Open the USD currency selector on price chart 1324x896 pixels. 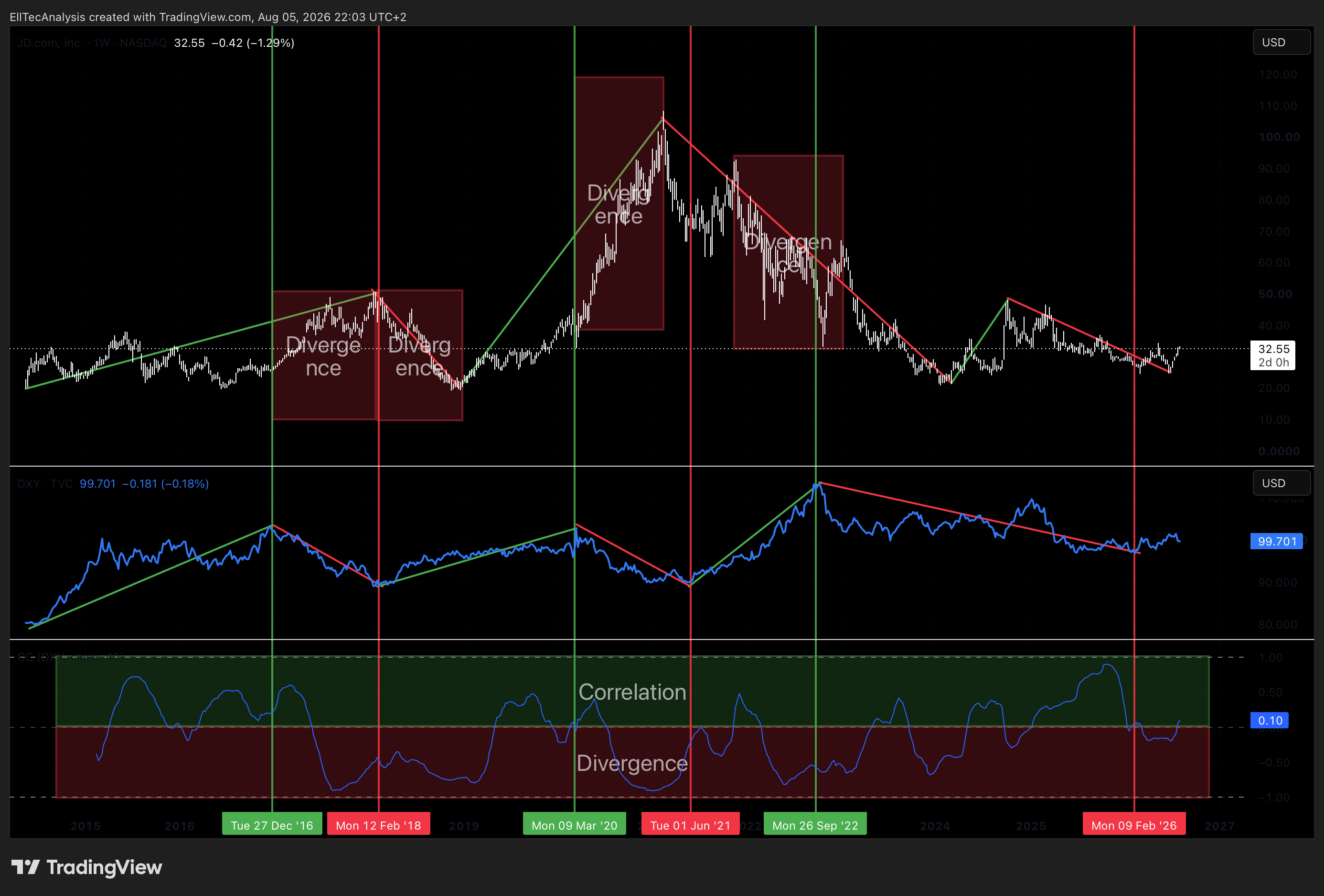(1281, 43)
